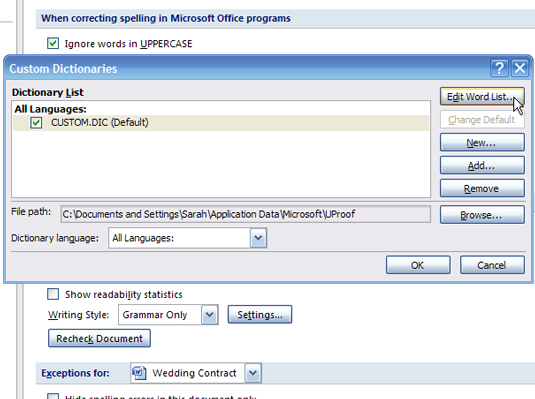Click Recheck Document button
Image resolution: width=535 pixels, height=399 pixels.
click(99, 338)
